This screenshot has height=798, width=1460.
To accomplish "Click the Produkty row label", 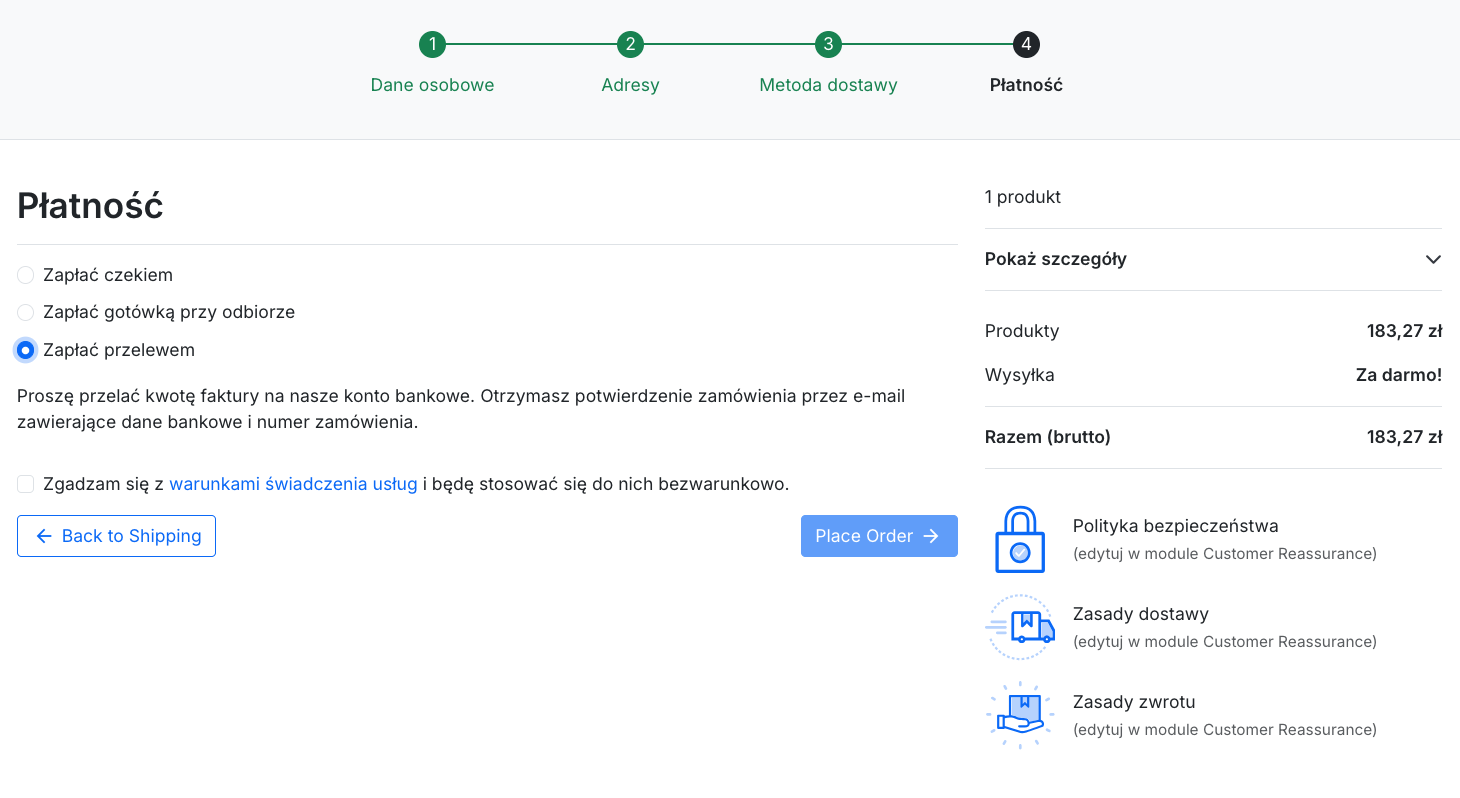I will [1022, 331].
